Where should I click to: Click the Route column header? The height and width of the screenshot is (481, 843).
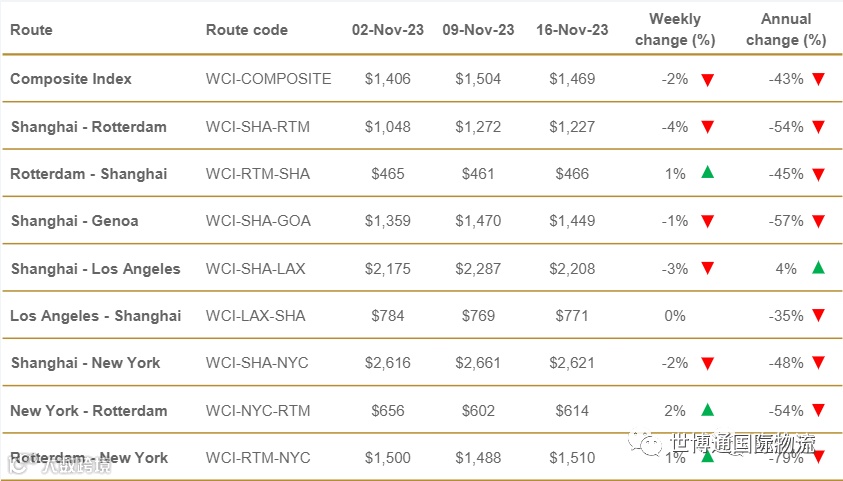coord(31,30)
